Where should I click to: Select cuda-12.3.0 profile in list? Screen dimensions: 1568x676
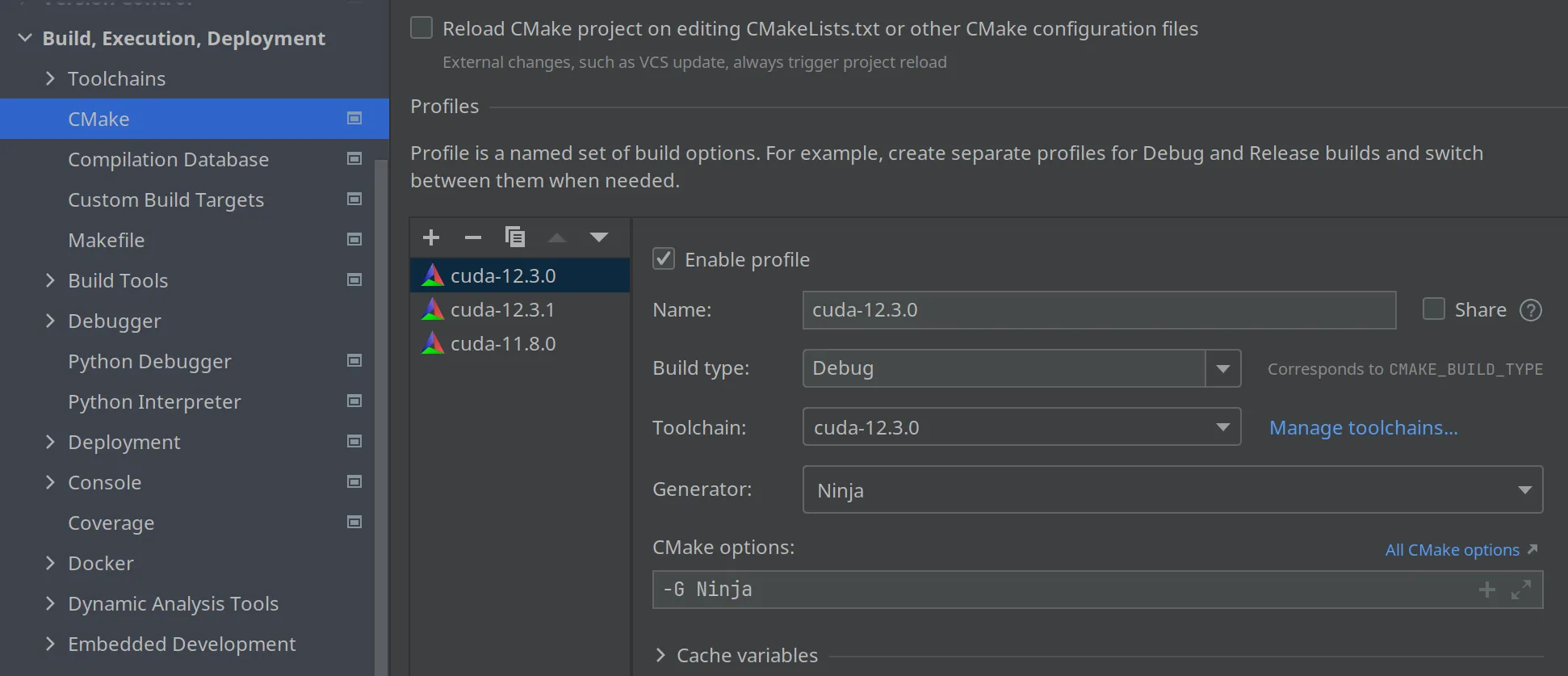520,275
